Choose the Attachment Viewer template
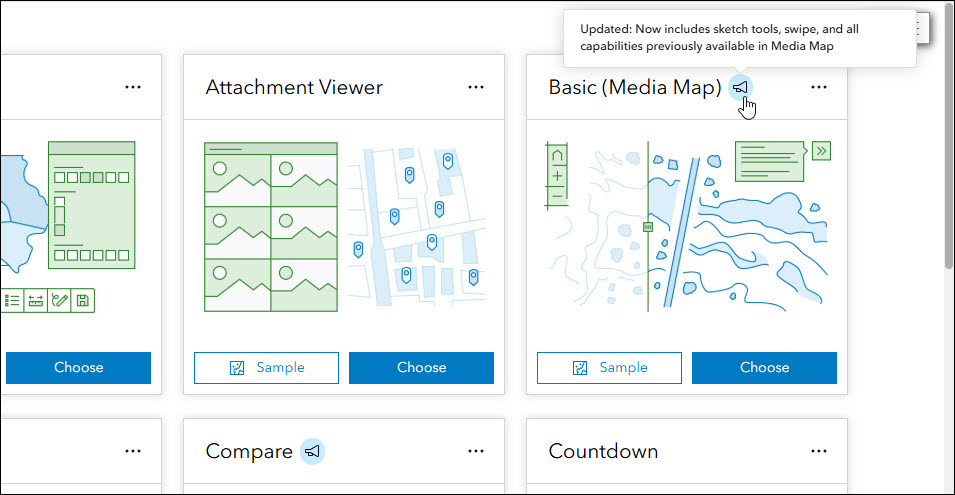The height and width of the screenshot is (495, 955). pos(421,368)
